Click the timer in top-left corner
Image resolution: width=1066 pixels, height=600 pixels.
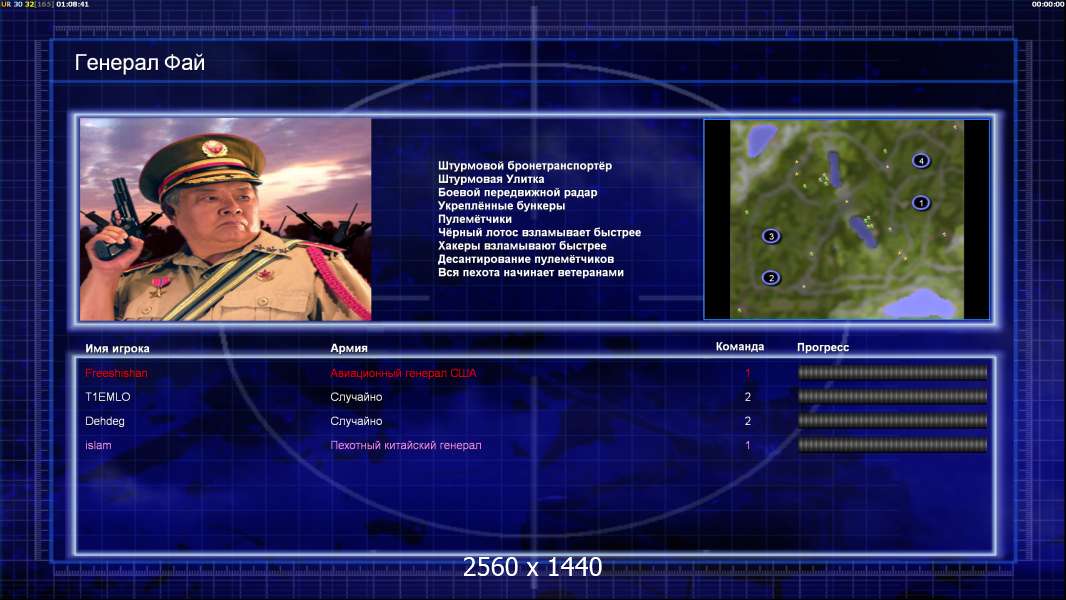73,4
